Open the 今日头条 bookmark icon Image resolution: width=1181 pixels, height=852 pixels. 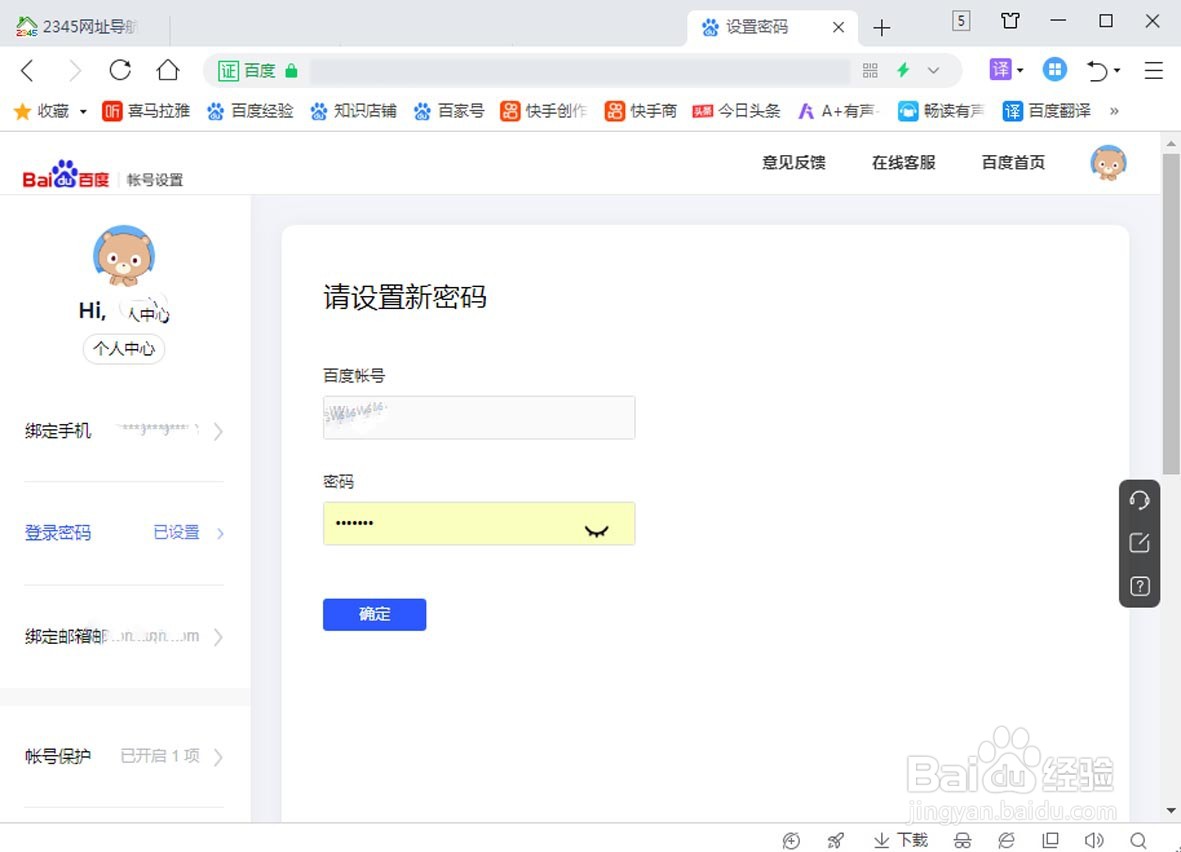coord(705,111)
